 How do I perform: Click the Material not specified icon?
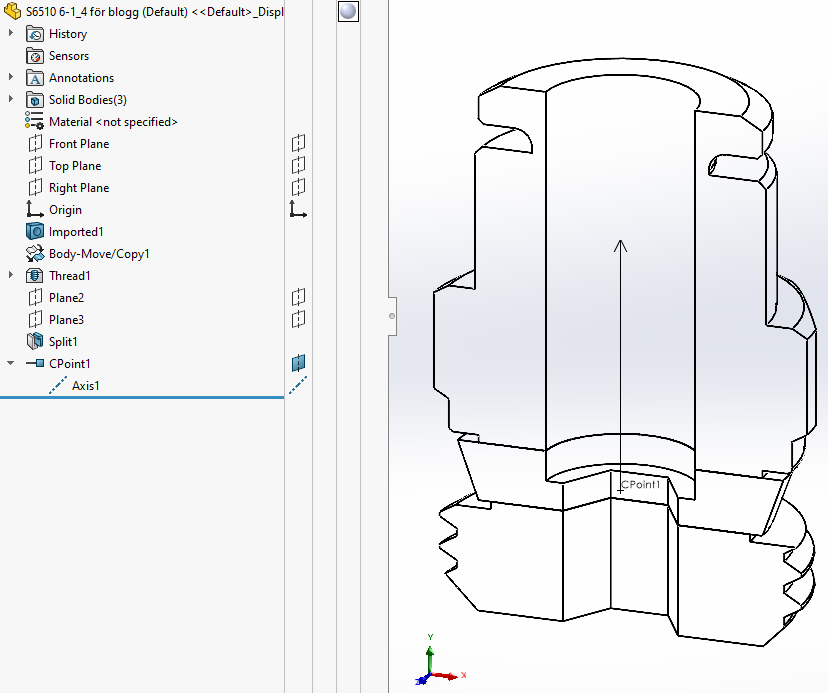[34, 122]
